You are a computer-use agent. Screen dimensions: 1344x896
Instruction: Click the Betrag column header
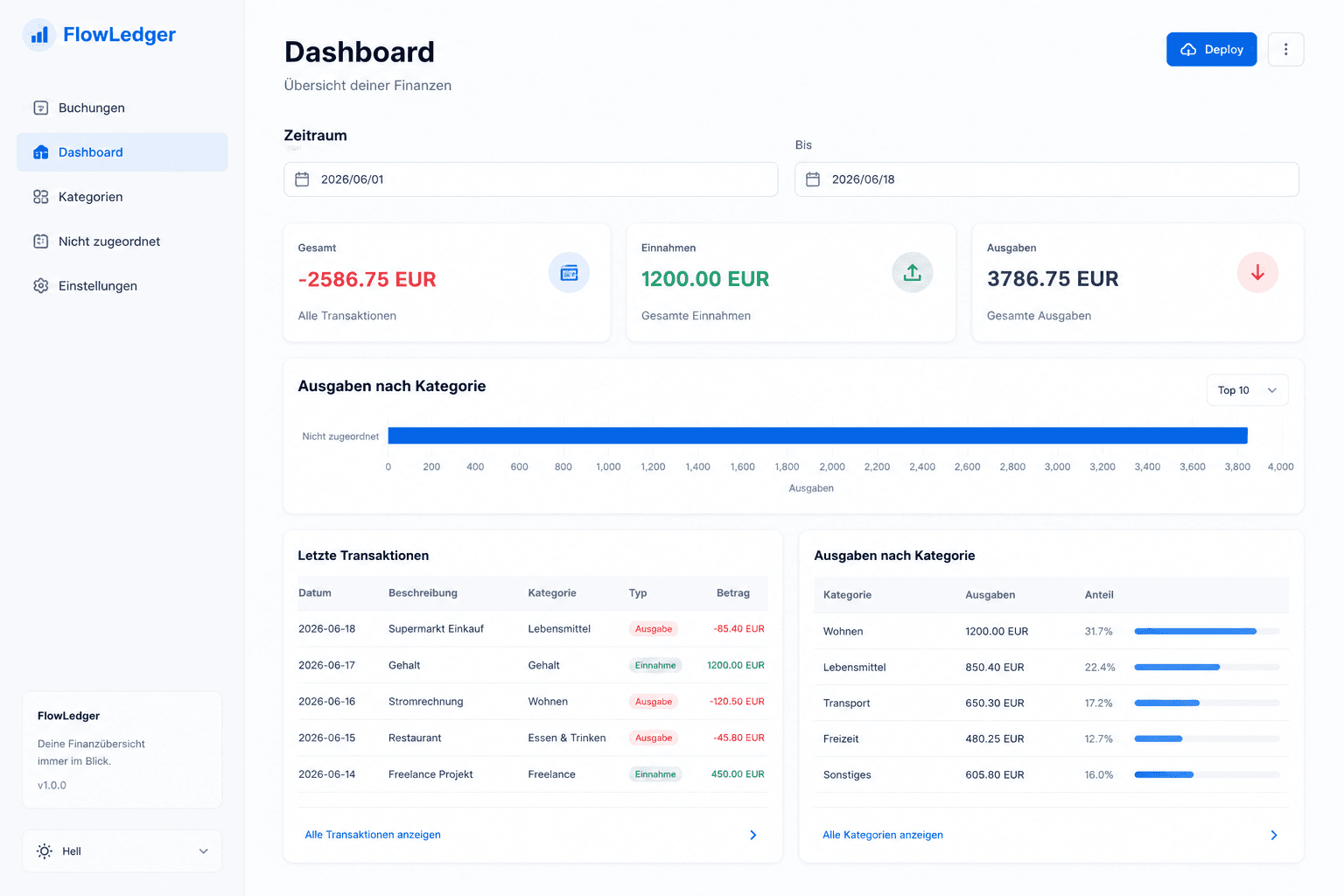733,593
